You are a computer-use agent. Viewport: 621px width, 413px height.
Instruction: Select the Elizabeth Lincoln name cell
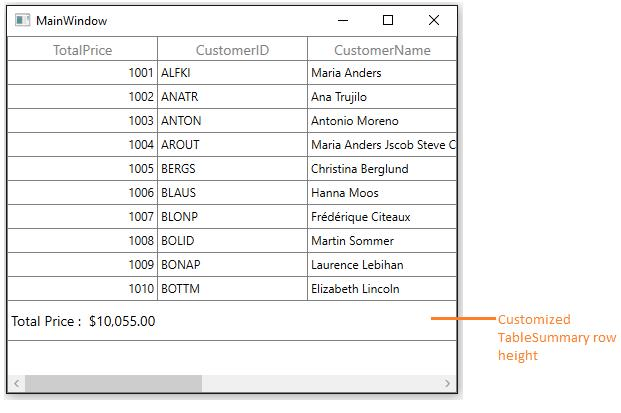pyautogui.click(x=382, y=289)
